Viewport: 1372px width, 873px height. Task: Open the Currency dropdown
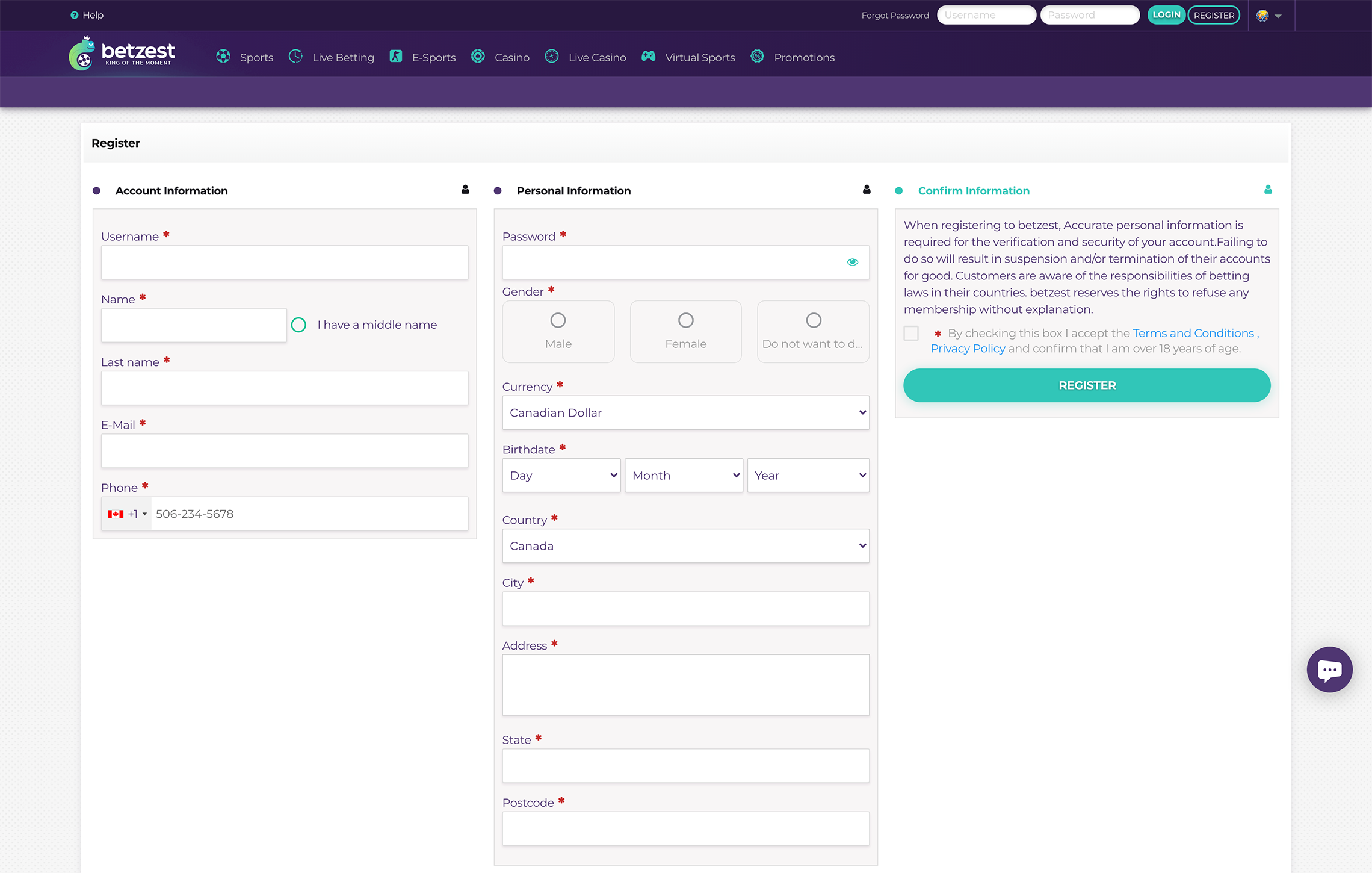point(685,412)
